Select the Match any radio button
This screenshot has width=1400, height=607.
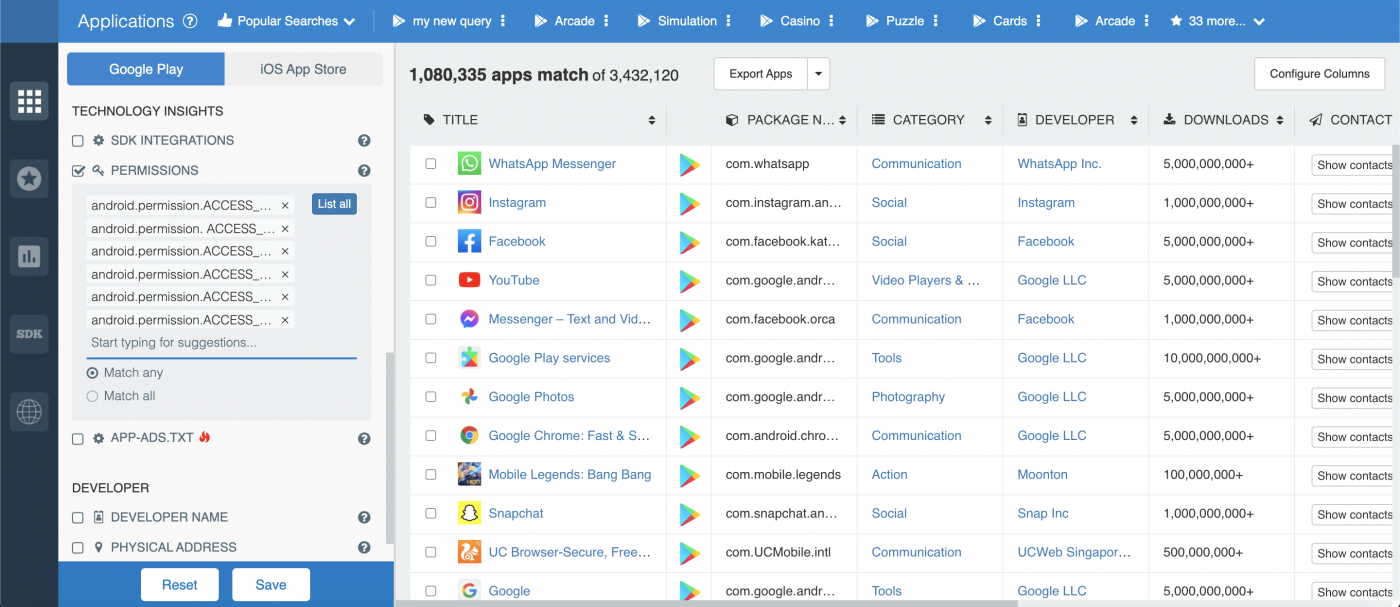[93, 373]
